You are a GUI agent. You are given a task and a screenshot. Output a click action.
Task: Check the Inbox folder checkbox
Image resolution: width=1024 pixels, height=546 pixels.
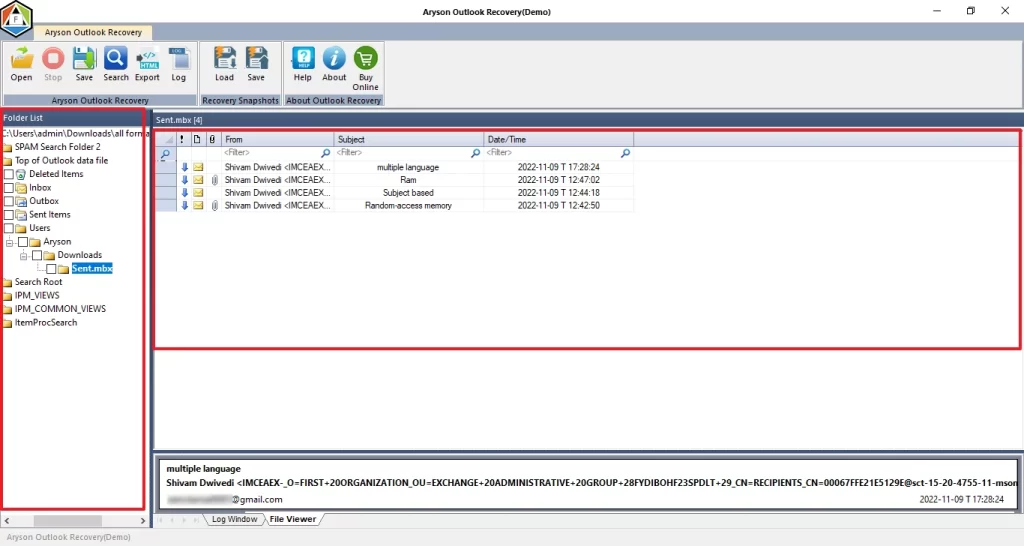point(8,188)
